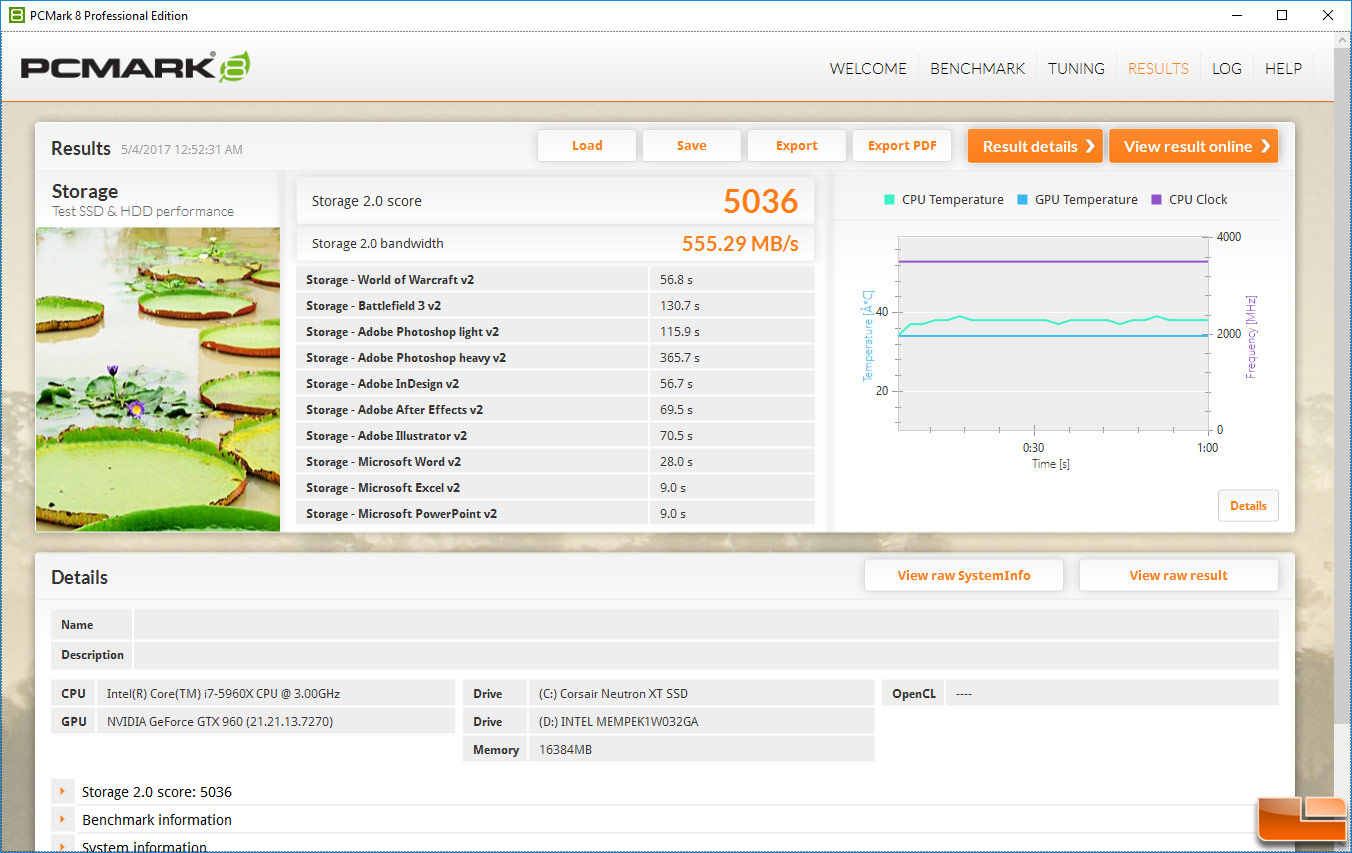The image size is (1352, 853).
Task: Click the GPU Temperature legend swatch
Action: (x=1022, y=199)
